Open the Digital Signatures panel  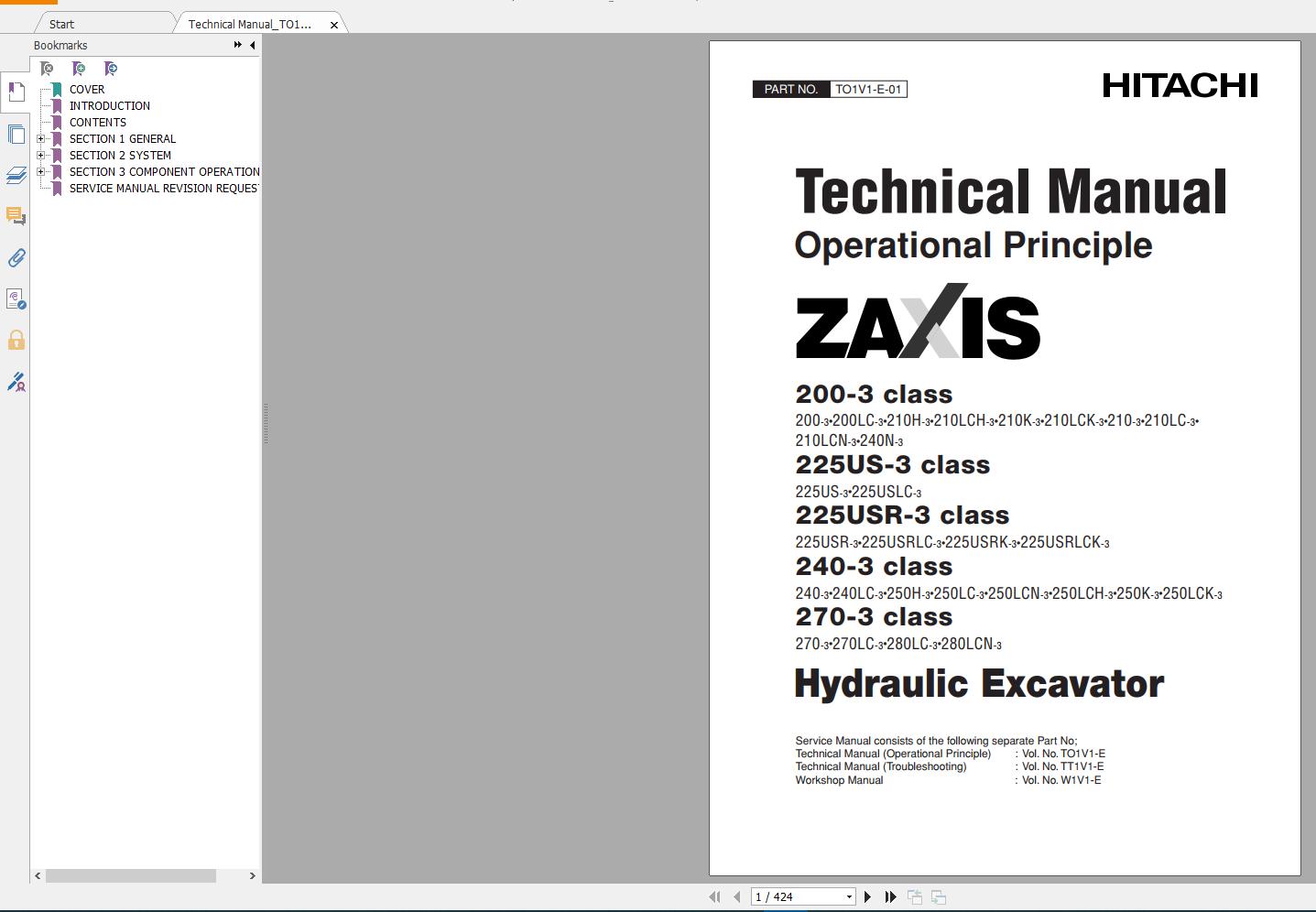pos(16,383)
